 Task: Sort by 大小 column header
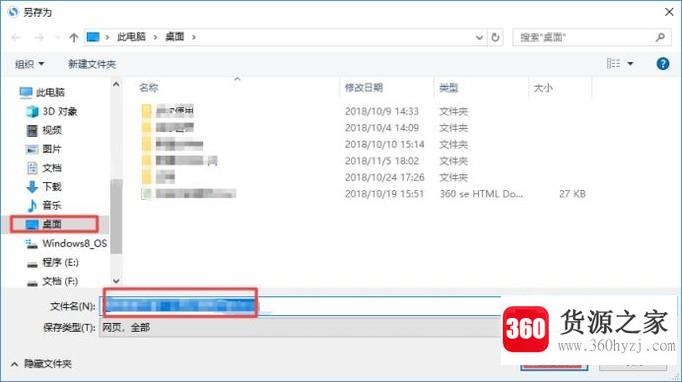pyautogui.click(x=543, y=88)
